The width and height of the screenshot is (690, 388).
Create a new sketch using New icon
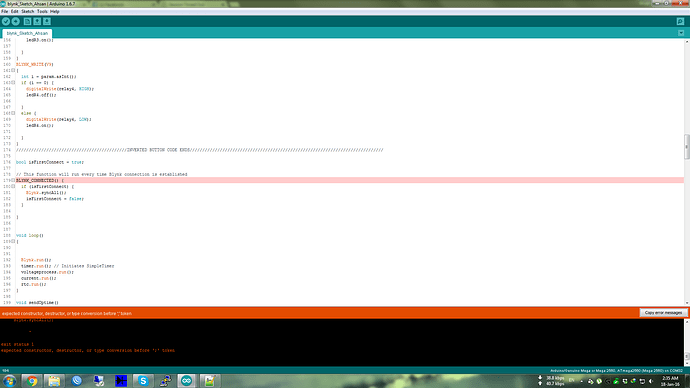coord(27,22)
